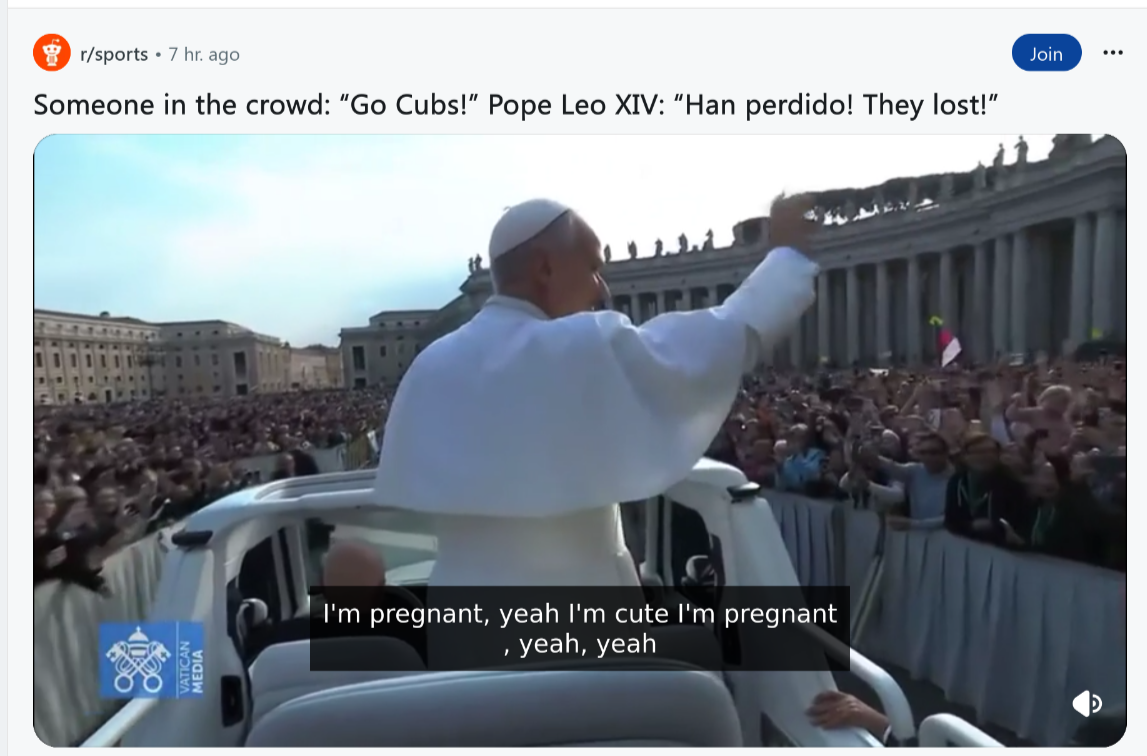Mute or unmute the video sound
Screen dimensions: 1147x756
1087,703
